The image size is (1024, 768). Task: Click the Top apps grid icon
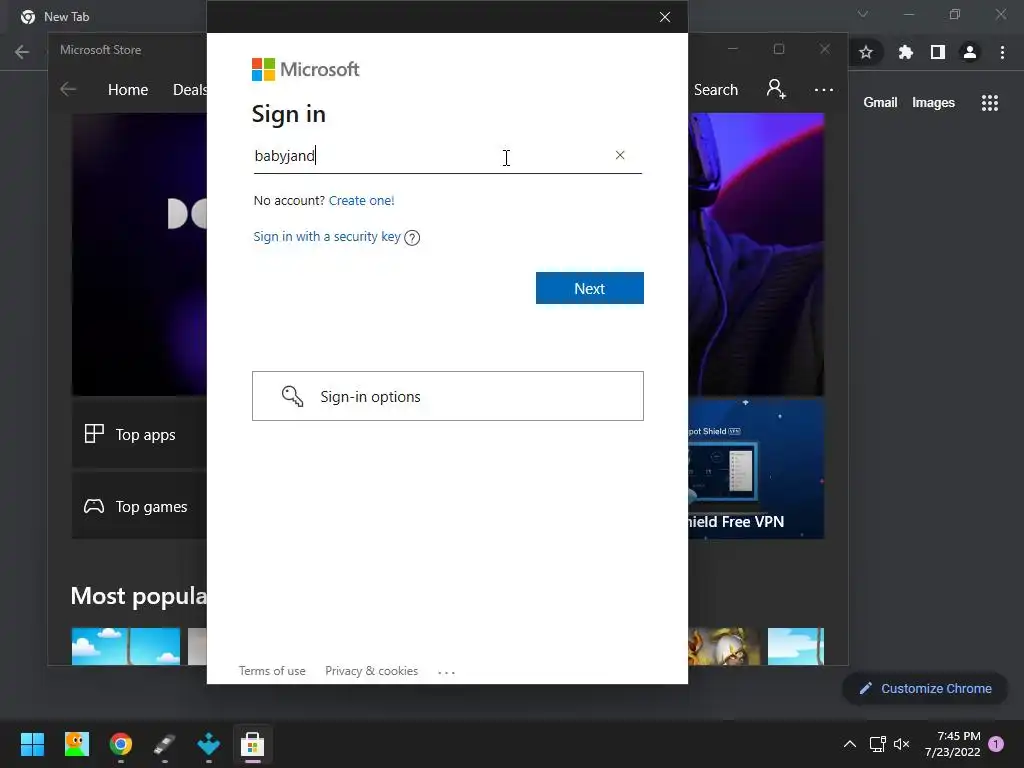(94, 434)
